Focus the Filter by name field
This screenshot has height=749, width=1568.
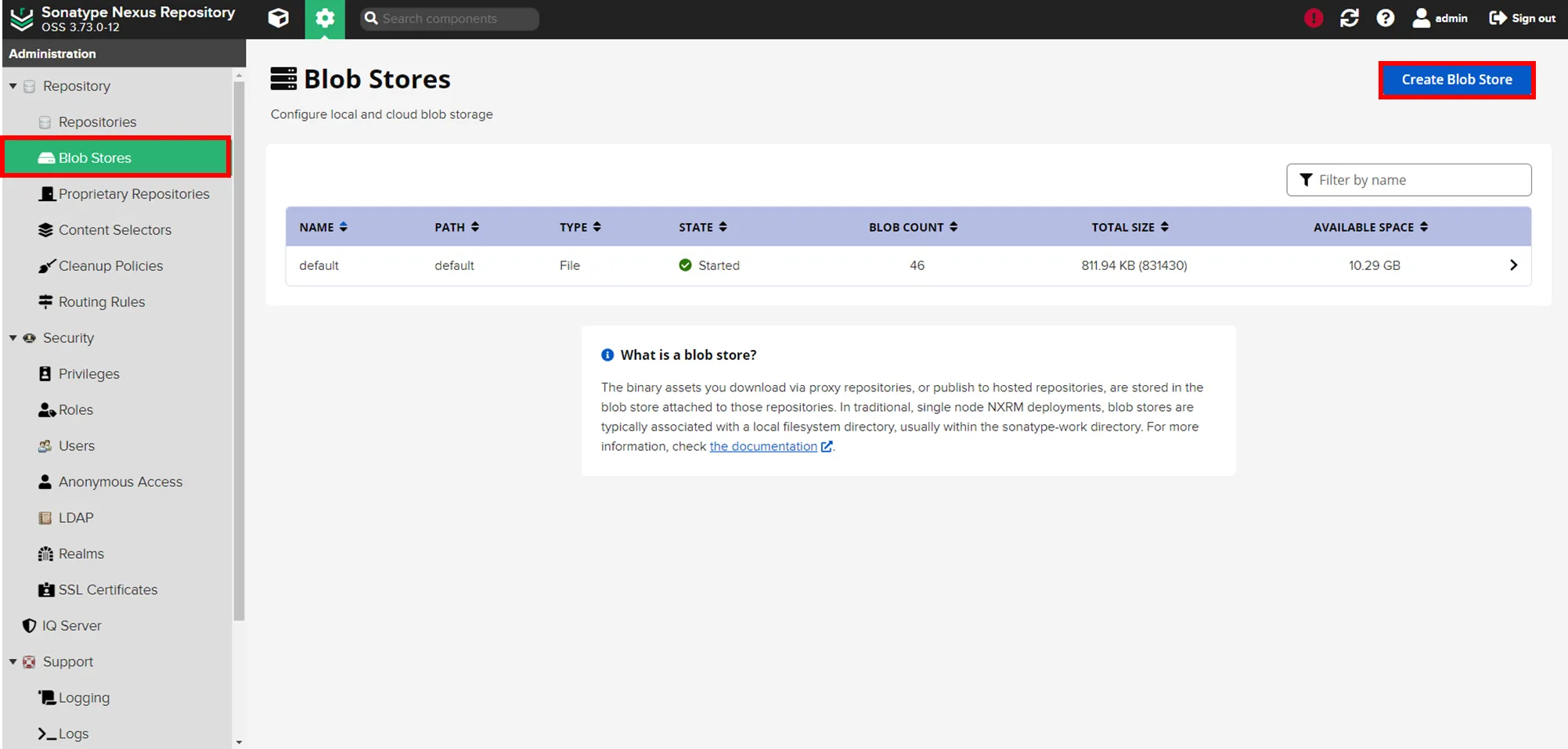[x=1409, y=180]
